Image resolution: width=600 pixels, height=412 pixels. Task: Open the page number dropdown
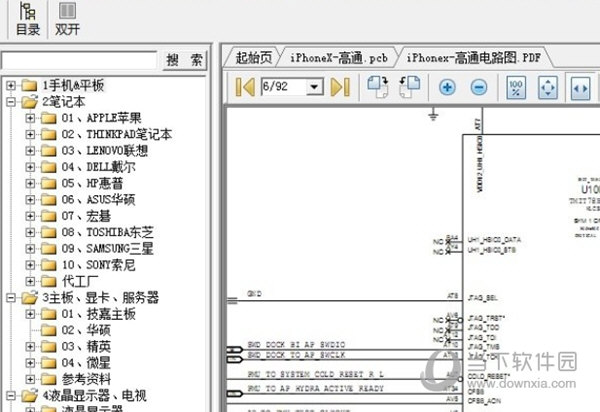(x=316, y=88)
